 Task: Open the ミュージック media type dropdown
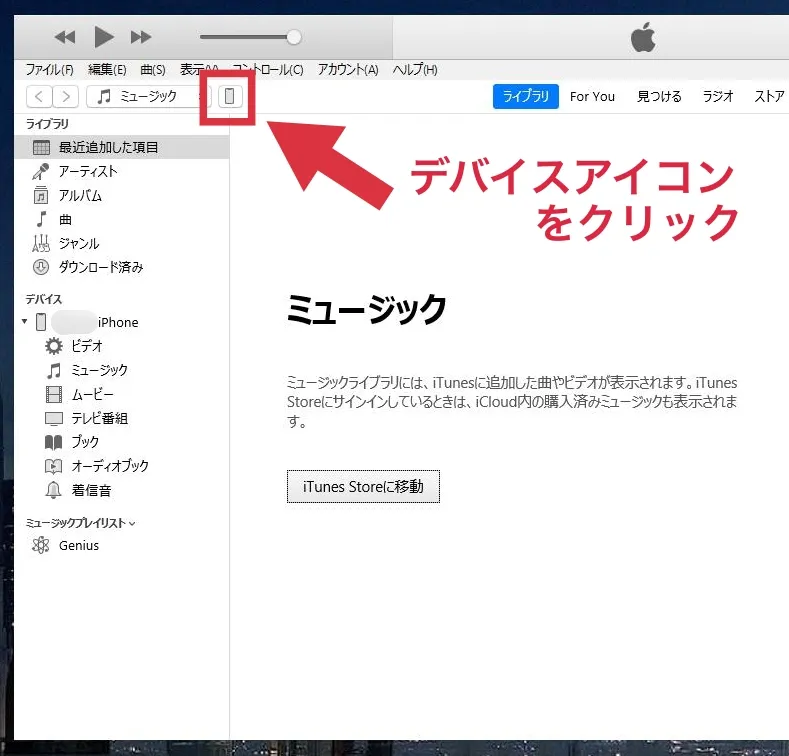click(148, 97)
